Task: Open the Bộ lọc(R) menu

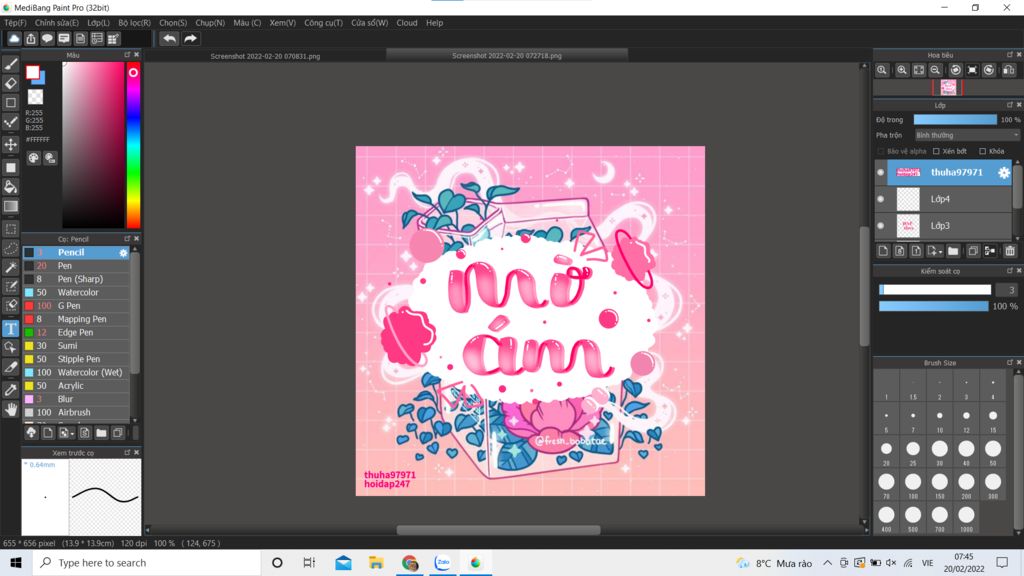Action: click(135, 23)
